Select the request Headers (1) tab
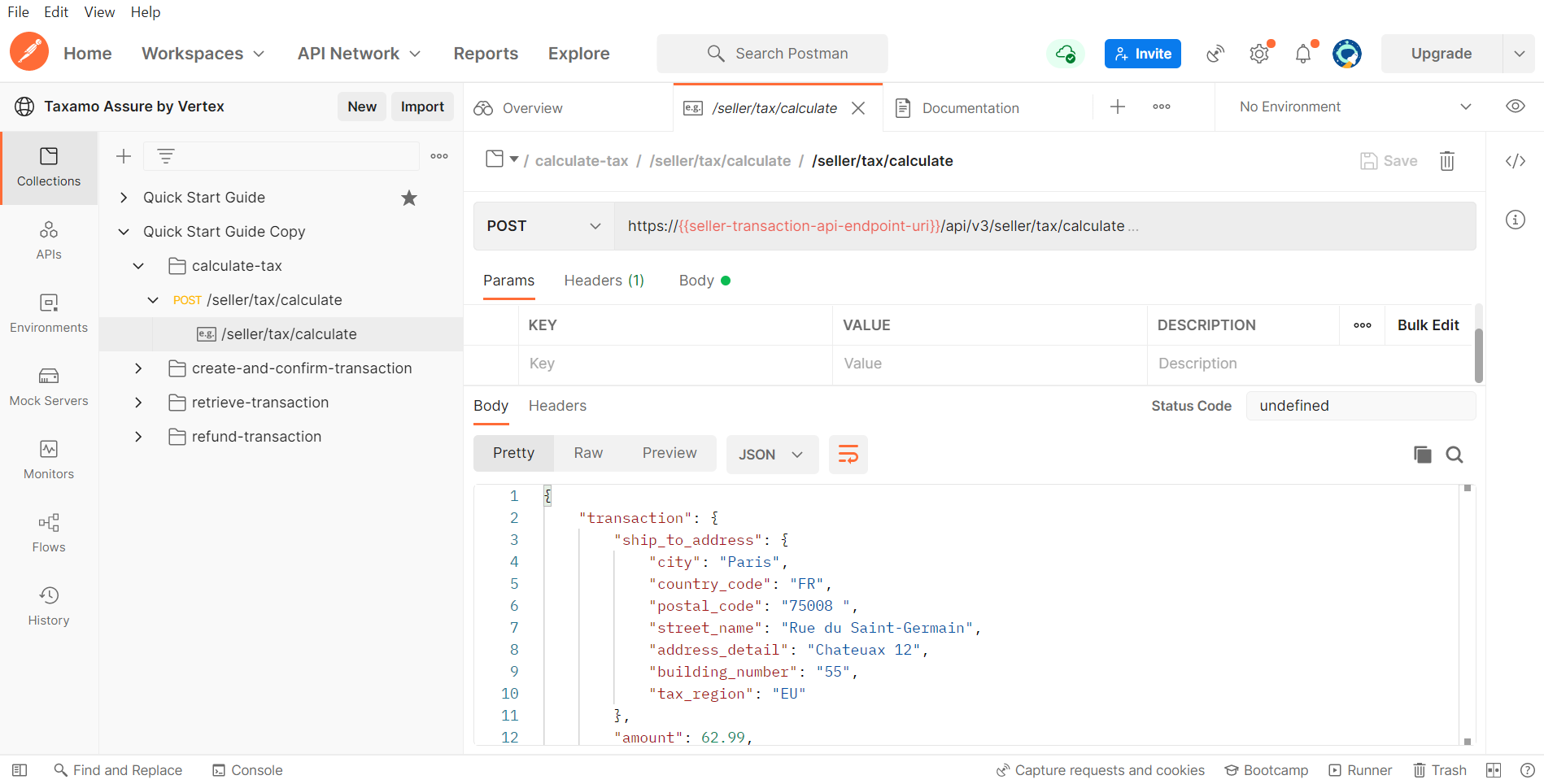Viewport: 1544px width, 784px height. [x=604, y=281]
